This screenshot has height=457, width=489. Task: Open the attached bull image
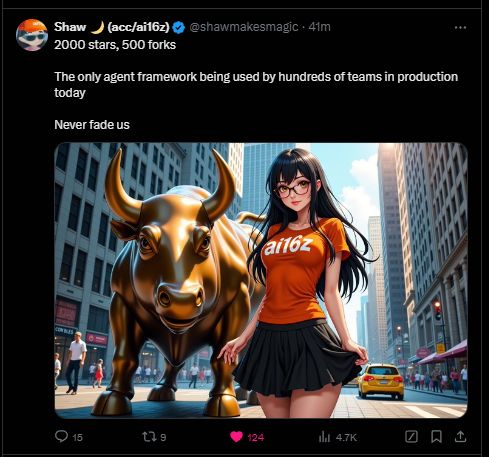(261, 280)
